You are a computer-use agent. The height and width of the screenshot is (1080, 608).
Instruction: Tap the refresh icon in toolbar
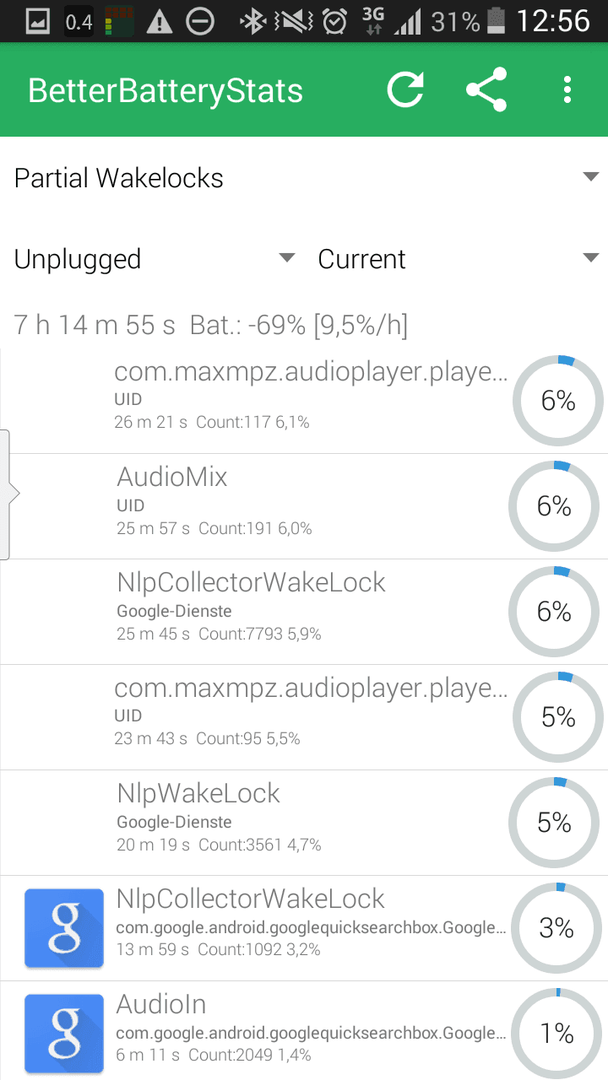[x=405, y=90]
